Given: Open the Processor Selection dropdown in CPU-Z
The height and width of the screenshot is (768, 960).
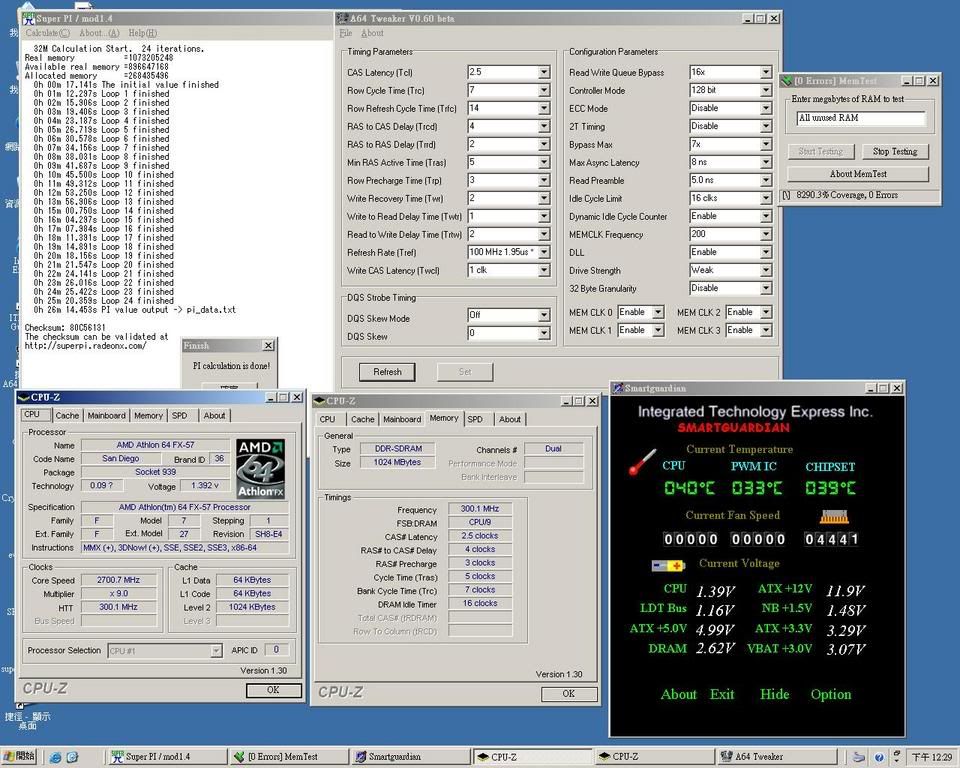Looking at the screenshot, I should coord(216,650).
